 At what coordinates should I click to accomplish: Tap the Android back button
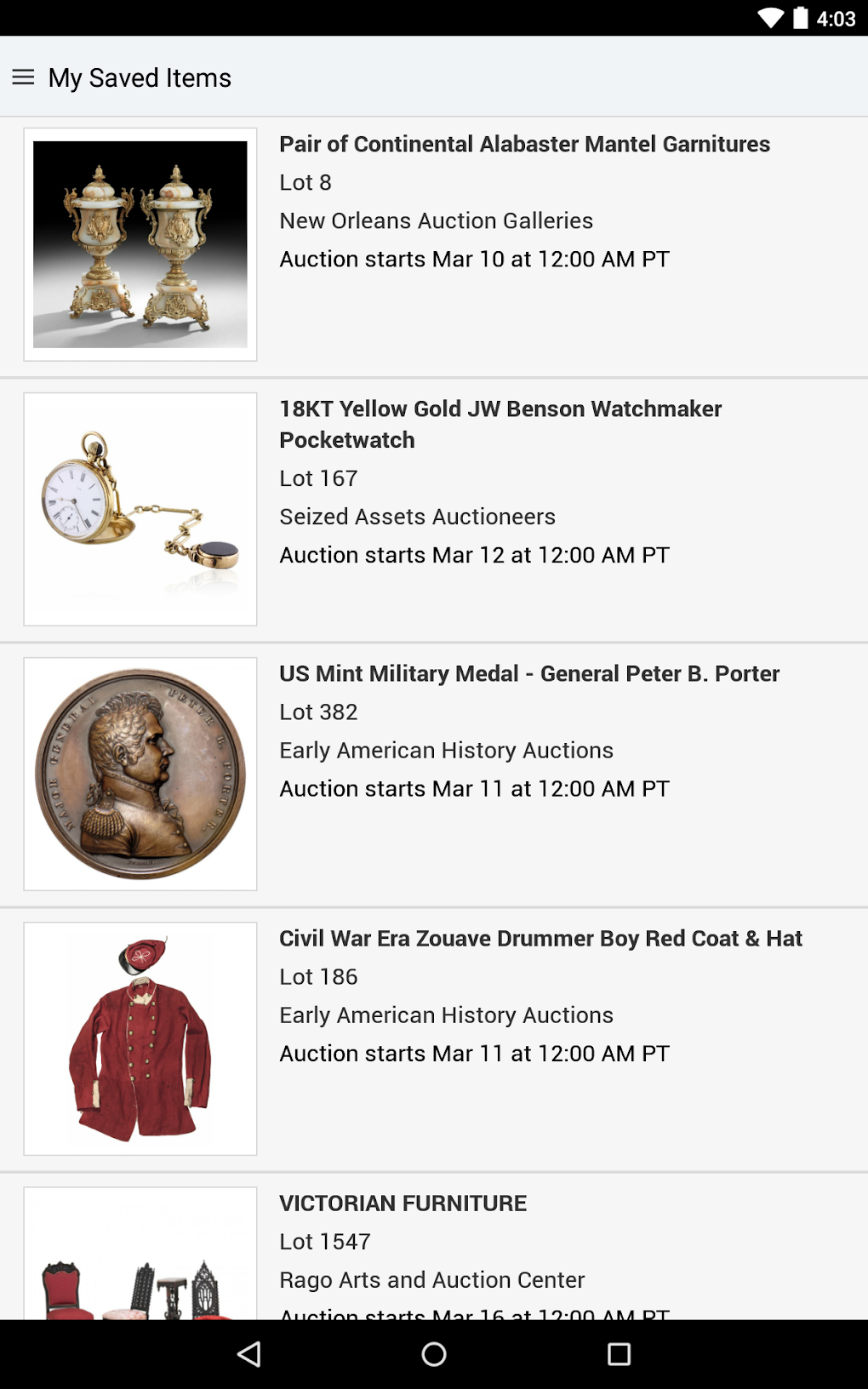[249, 1353]
